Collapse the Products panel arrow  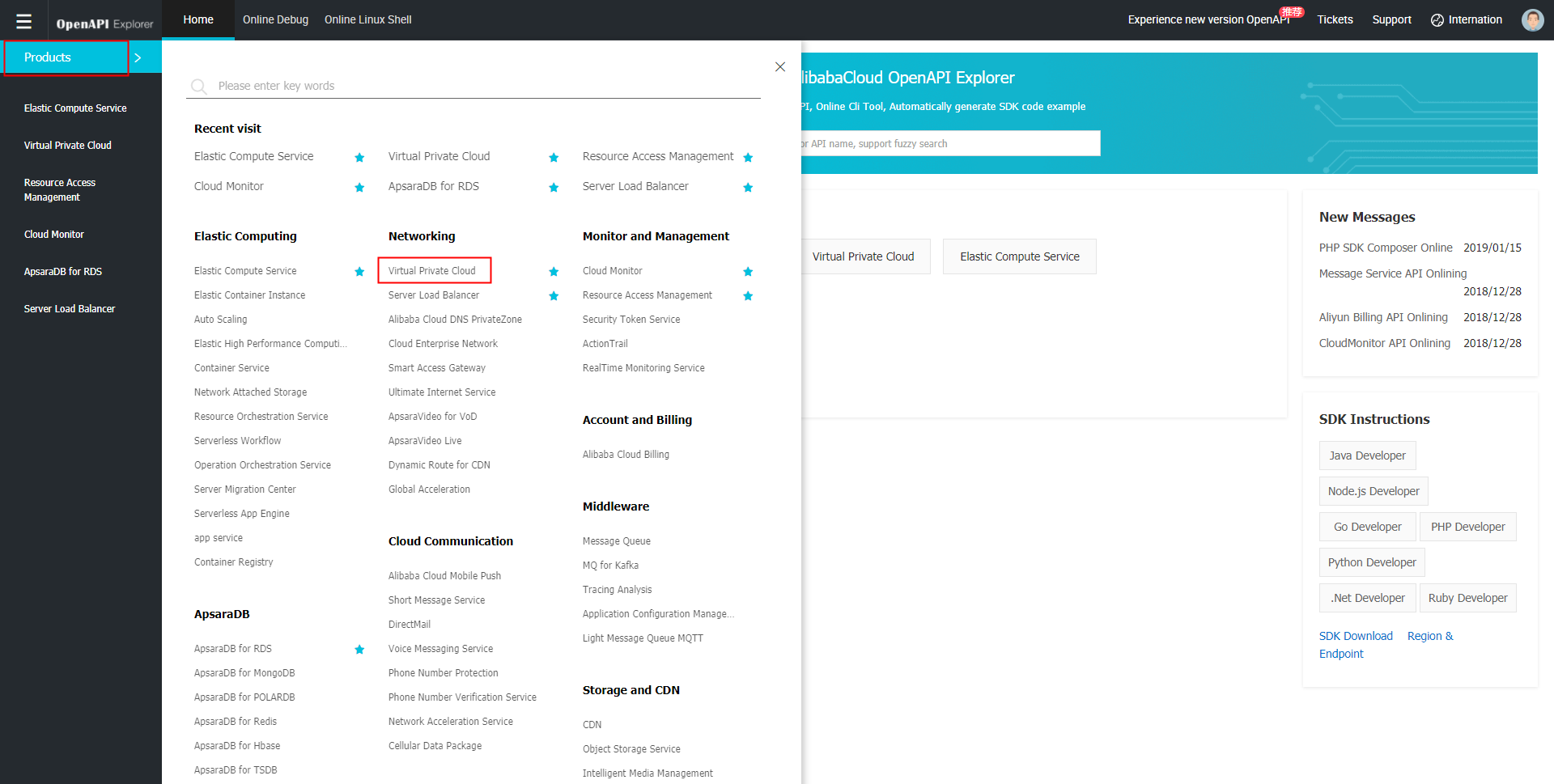pyautogui.click(x=138, y=57)
